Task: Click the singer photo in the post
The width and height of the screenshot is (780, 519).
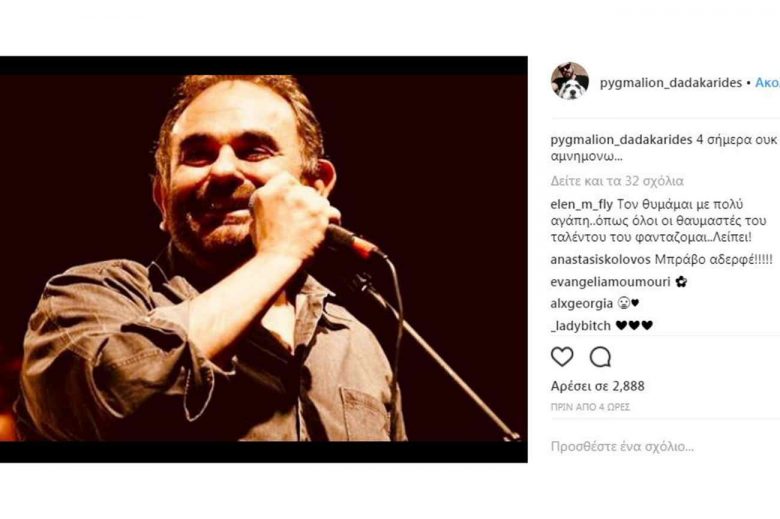Action: coord(264,259)
